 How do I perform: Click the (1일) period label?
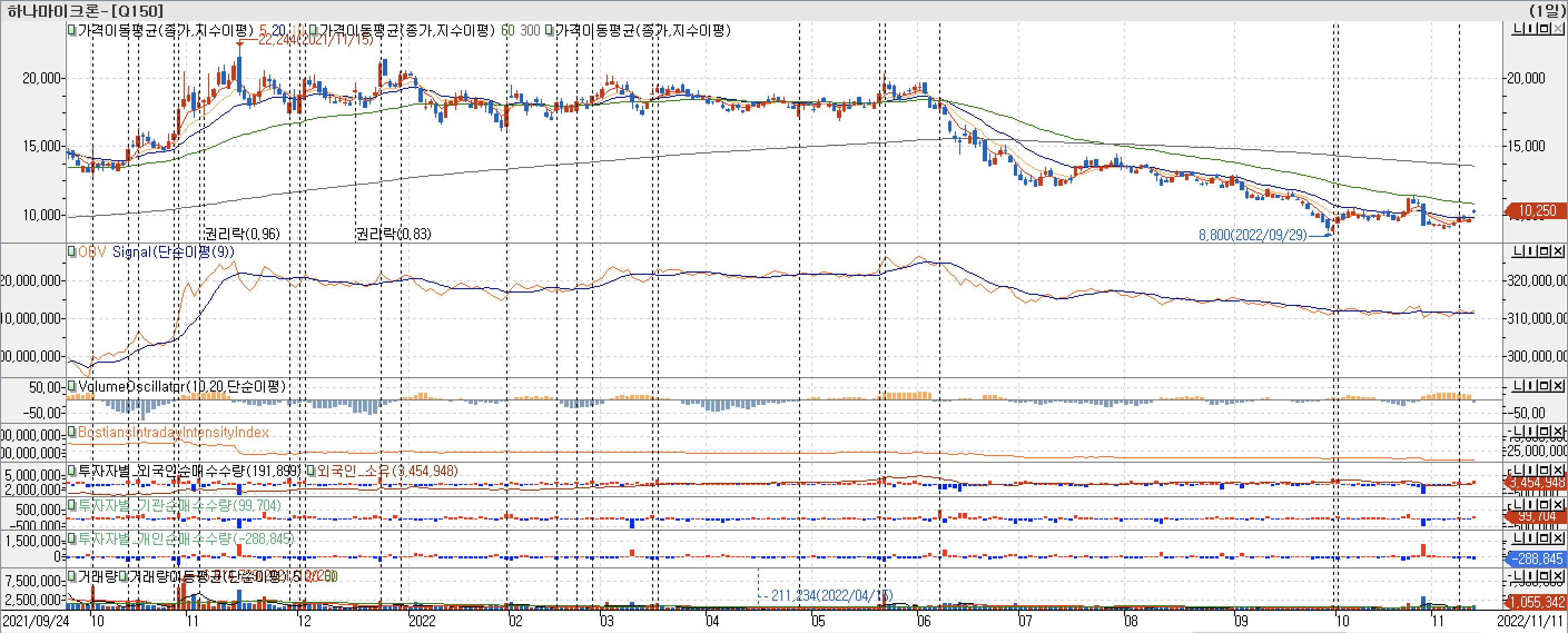click(x=1547, y=11)
